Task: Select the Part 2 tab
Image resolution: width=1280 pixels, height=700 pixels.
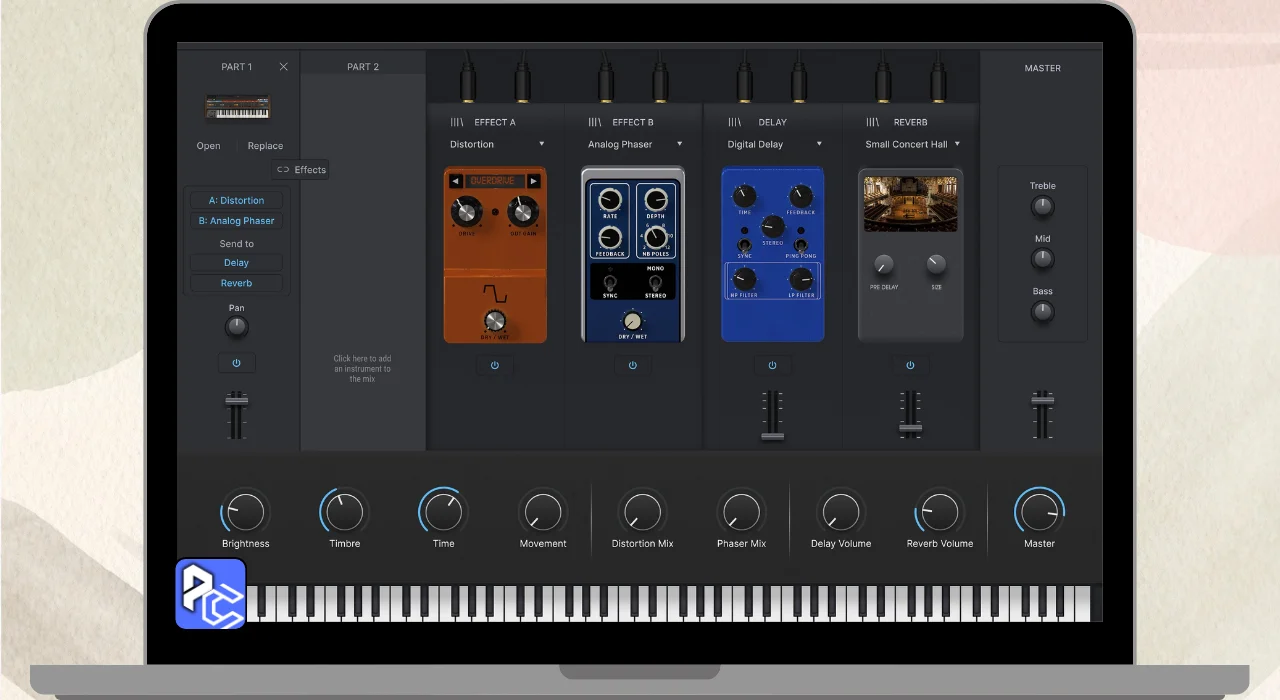Action: click(363, 67)
